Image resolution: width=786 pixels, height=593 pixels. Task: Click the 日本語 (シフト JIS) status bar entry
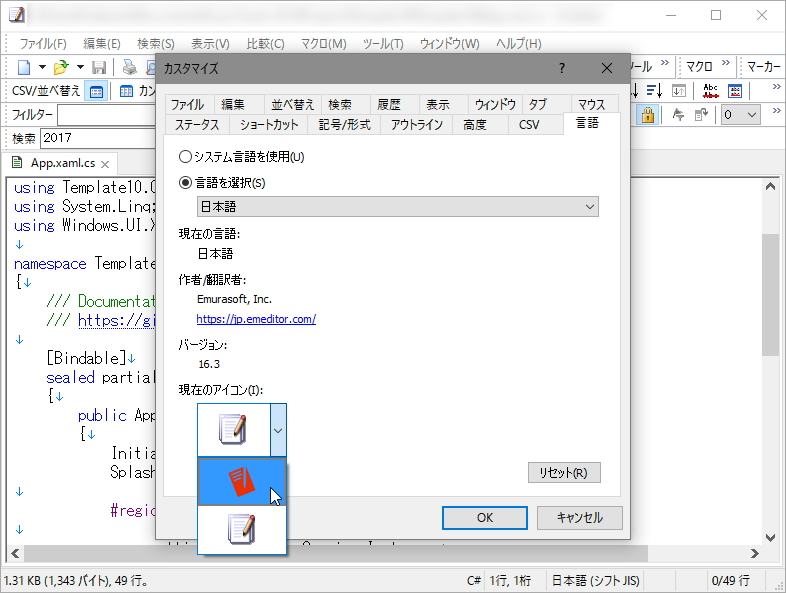point(596,581)
